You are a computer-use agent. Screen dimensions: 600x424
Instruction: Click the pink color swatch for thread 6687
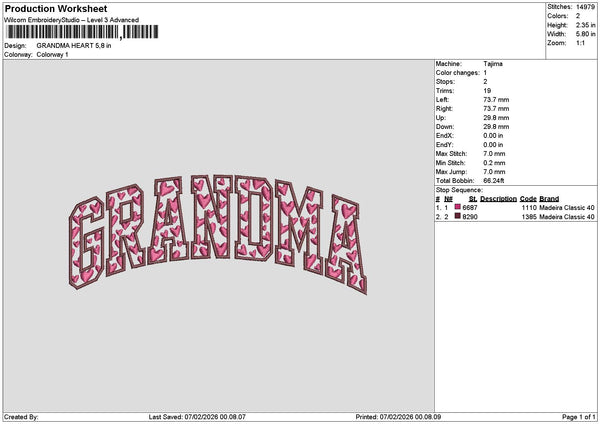click(x=457, y=207)
